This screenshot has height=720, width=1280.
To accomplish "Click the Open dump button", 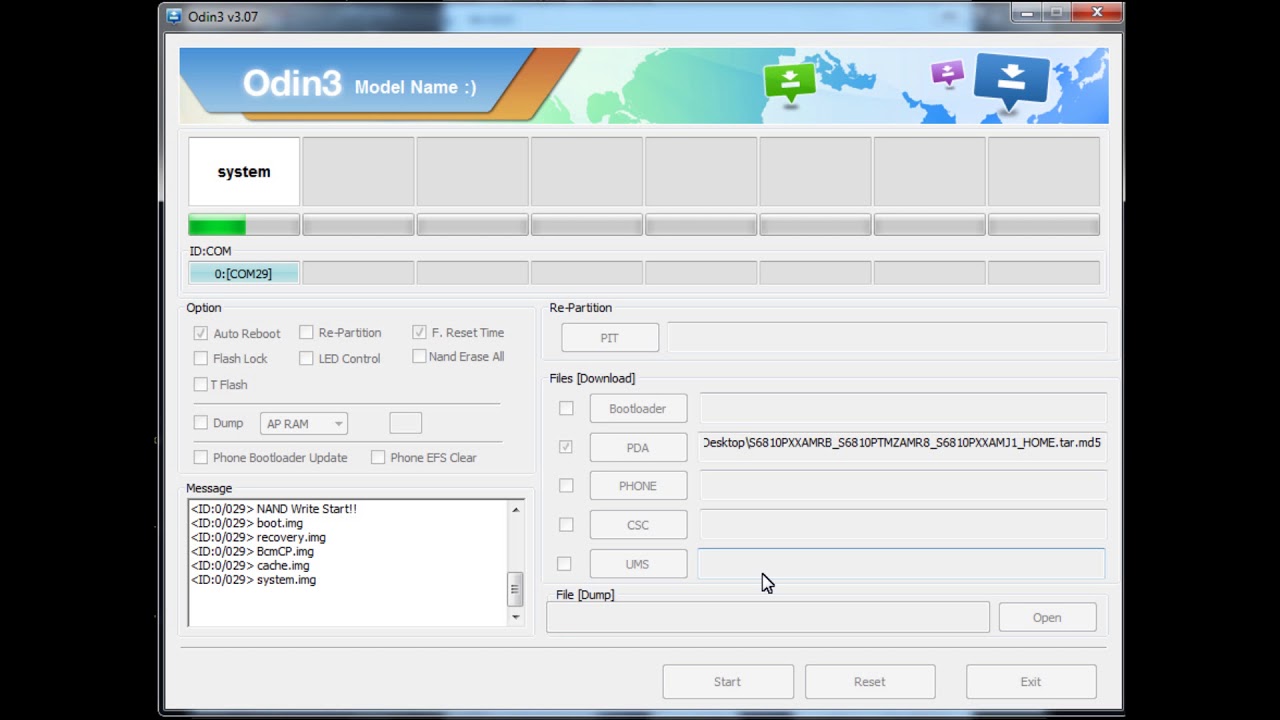I will tap(1047, 617).
